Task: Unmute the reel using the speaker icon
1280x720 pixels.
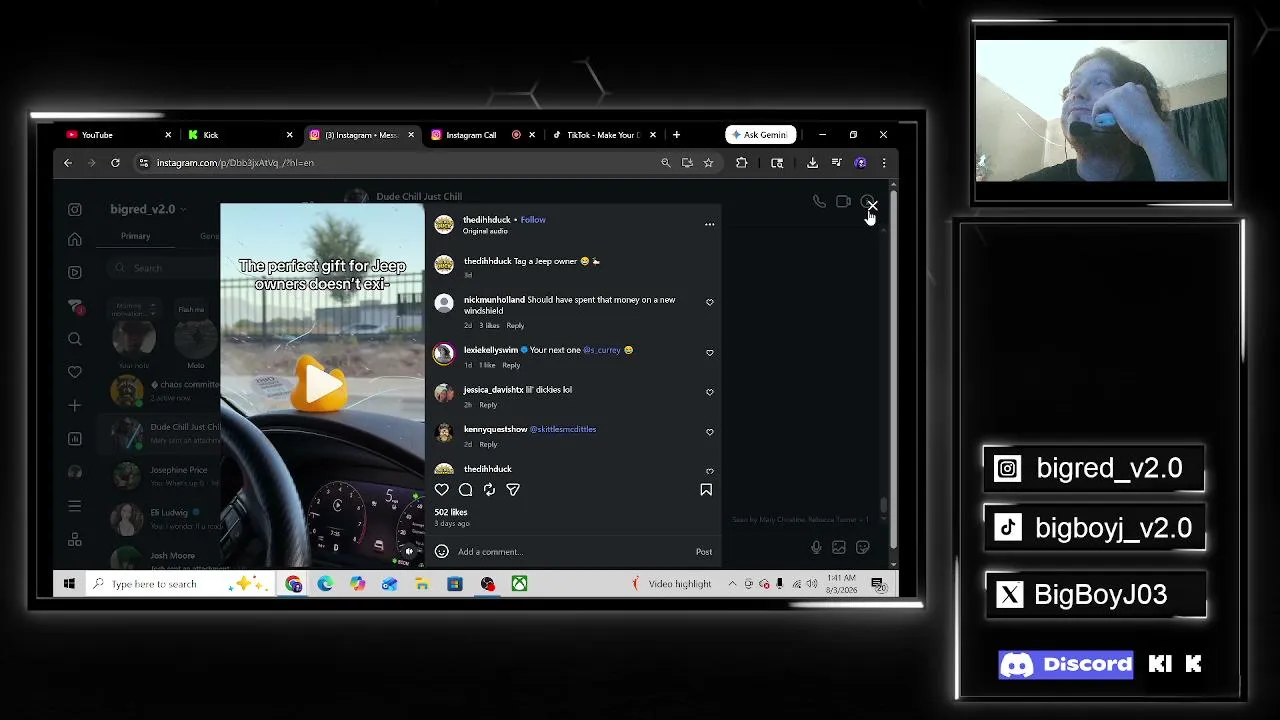Action: (409, 551)
